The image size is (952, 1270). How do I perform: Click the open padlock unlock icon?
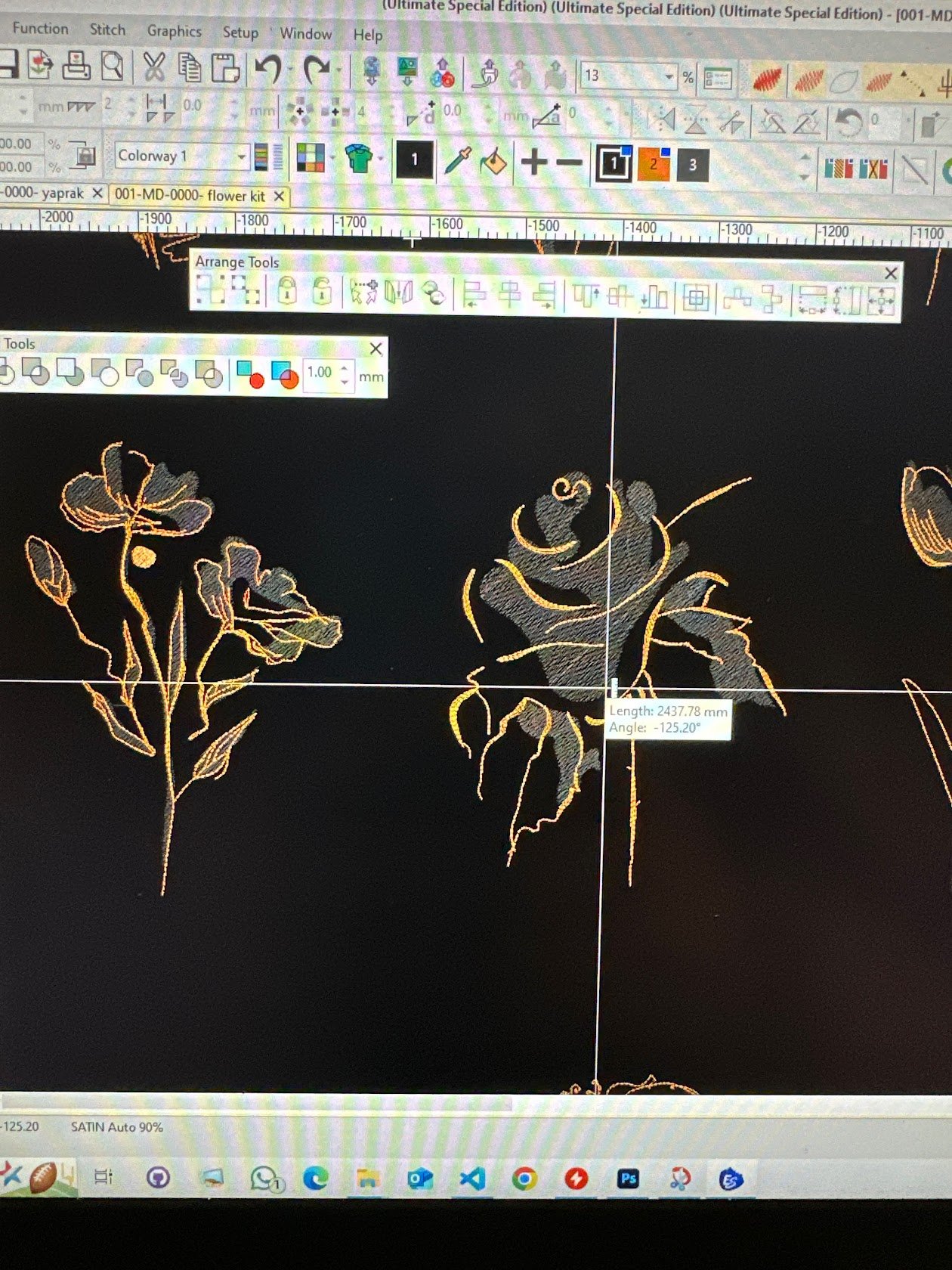tap(322, 291)
